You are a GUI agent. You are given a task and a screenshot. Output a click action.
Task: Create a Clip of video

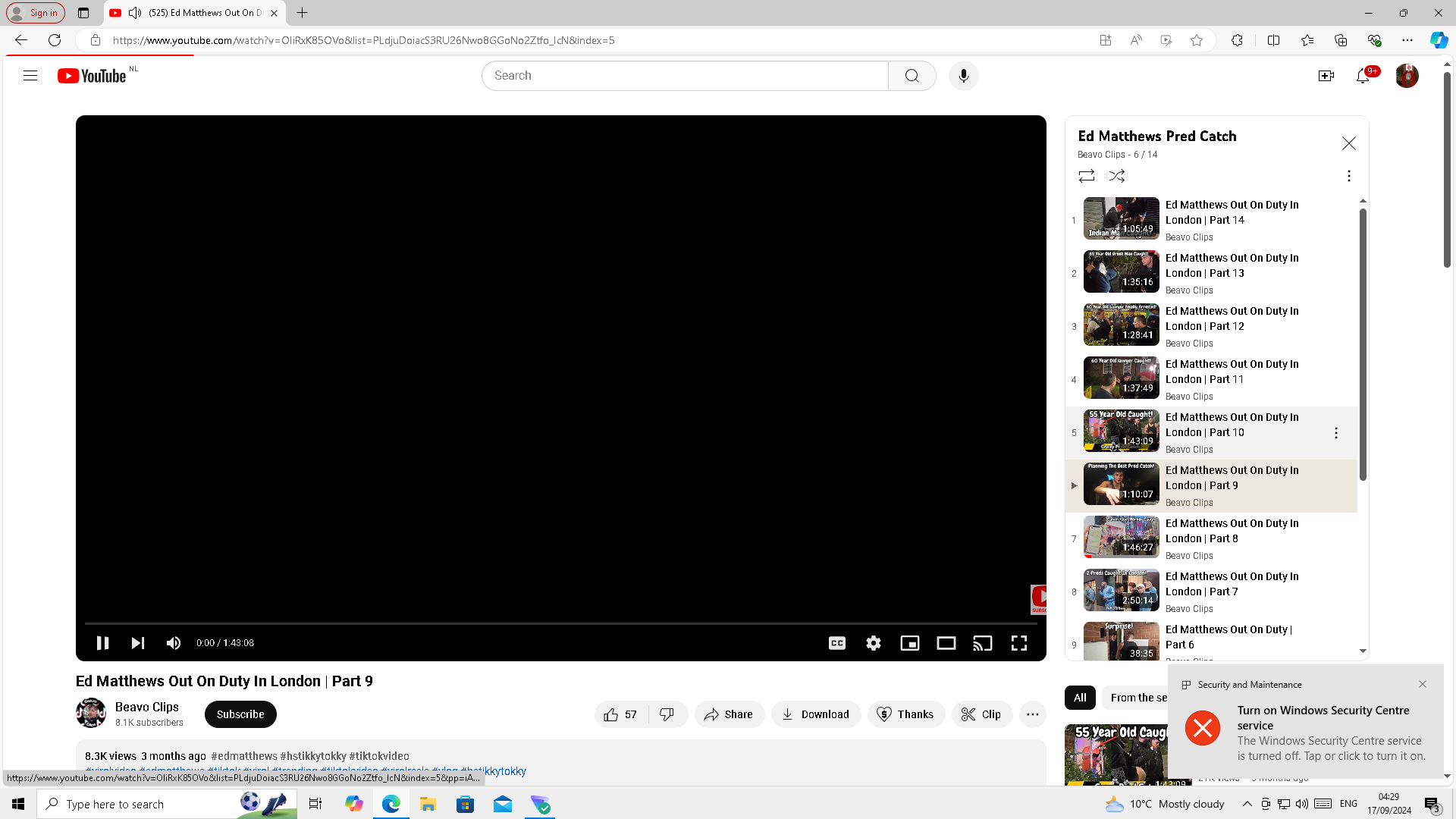(x=981, y=714)
